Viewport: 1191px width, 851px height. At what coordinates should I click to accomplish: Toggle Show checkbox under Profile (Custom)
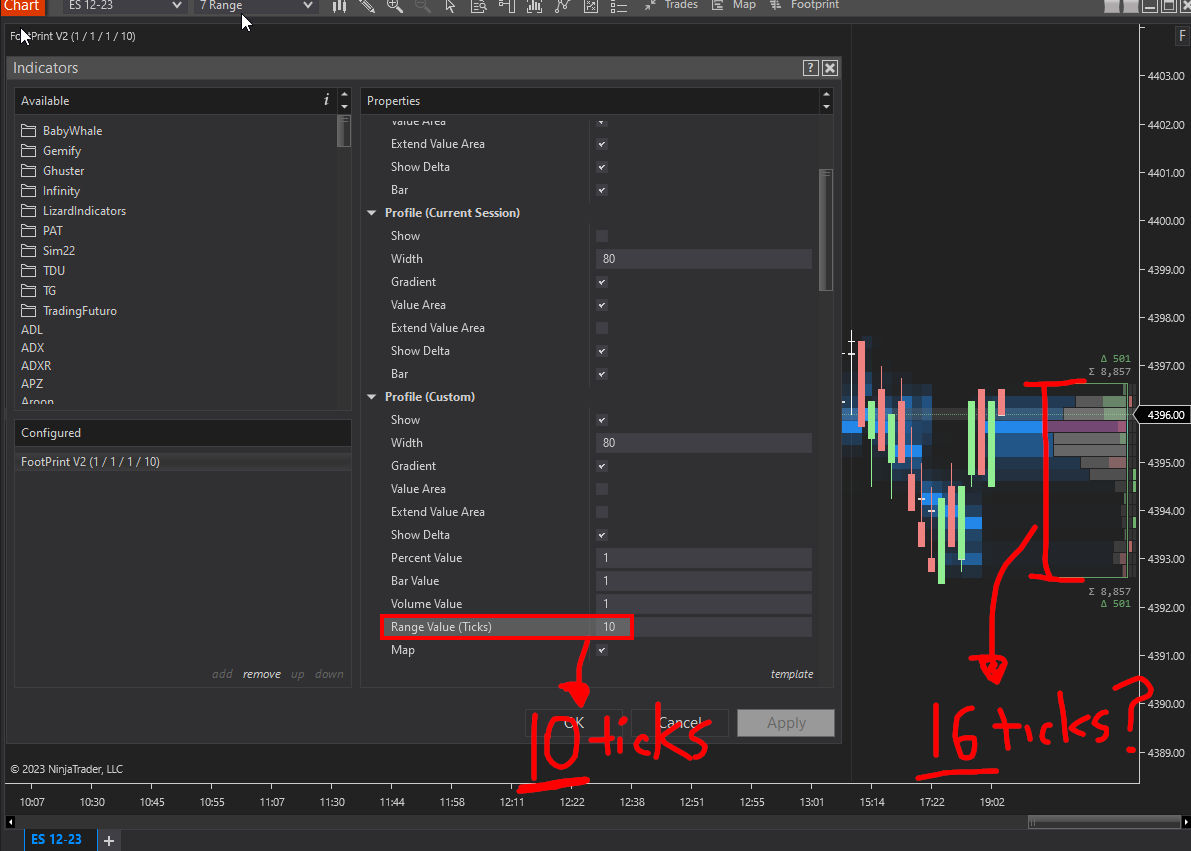click(x=602, y=419)
